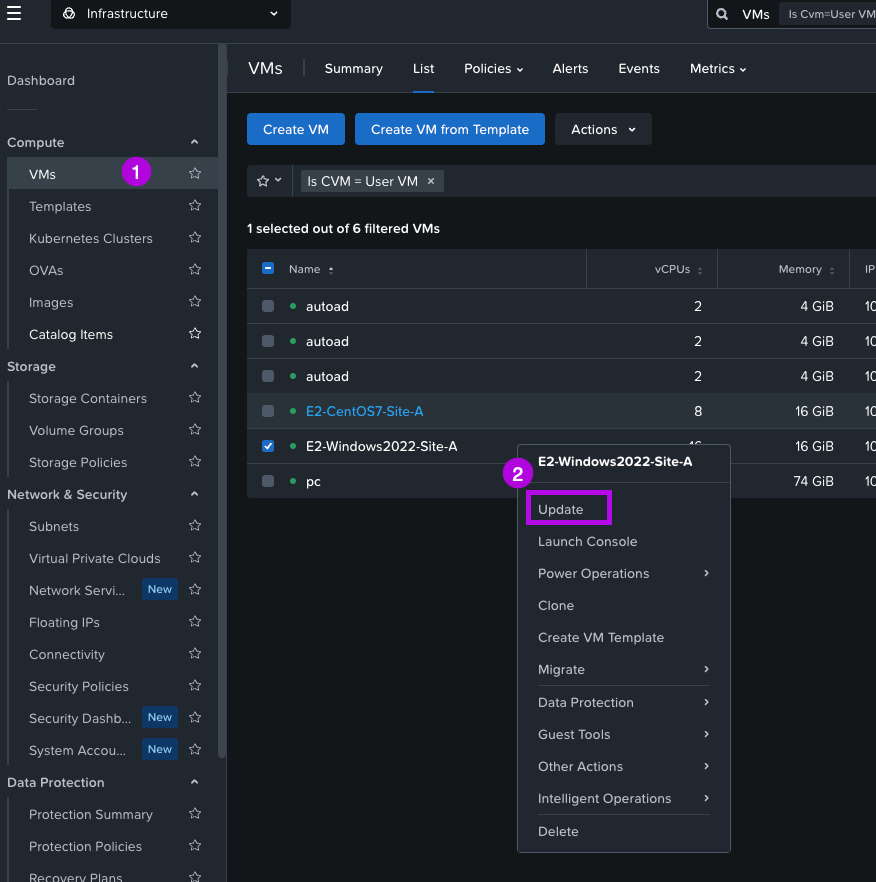Screen dimensions: 876x882
Task: Open the Guest Tools submenu
Action: click(623, 734)
